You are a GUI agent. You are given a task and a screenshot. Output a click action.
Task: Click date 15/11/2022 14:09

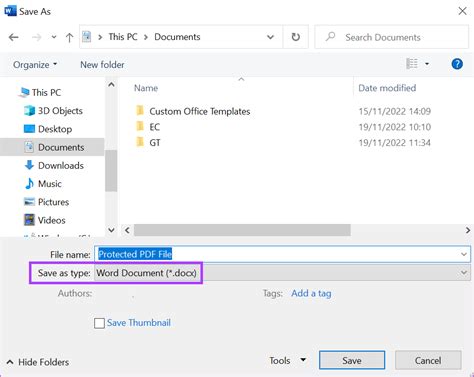395,111
